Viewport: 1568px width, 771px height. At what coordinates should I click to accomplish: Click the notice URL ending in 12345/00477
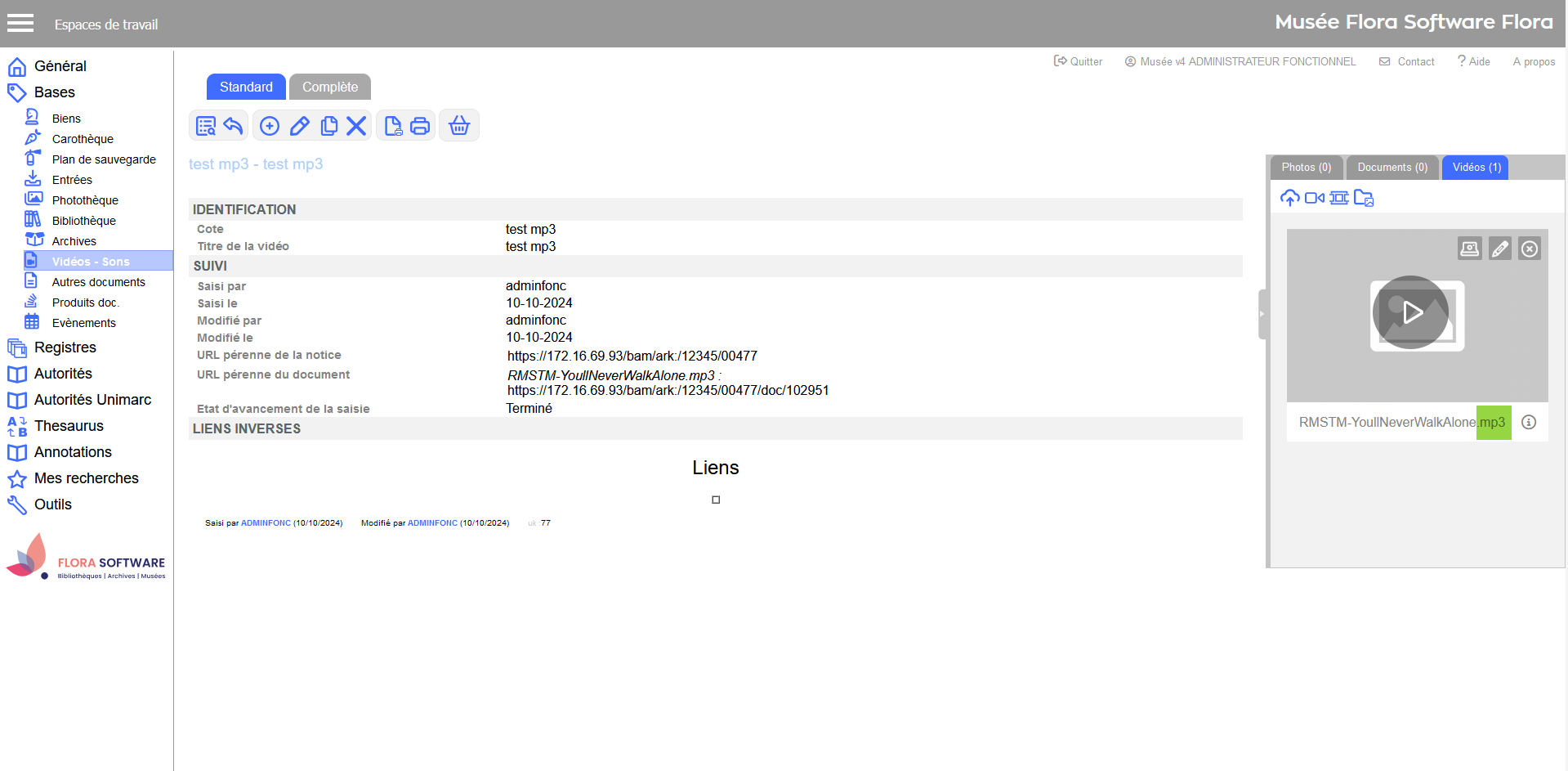[x=632, y=356]
